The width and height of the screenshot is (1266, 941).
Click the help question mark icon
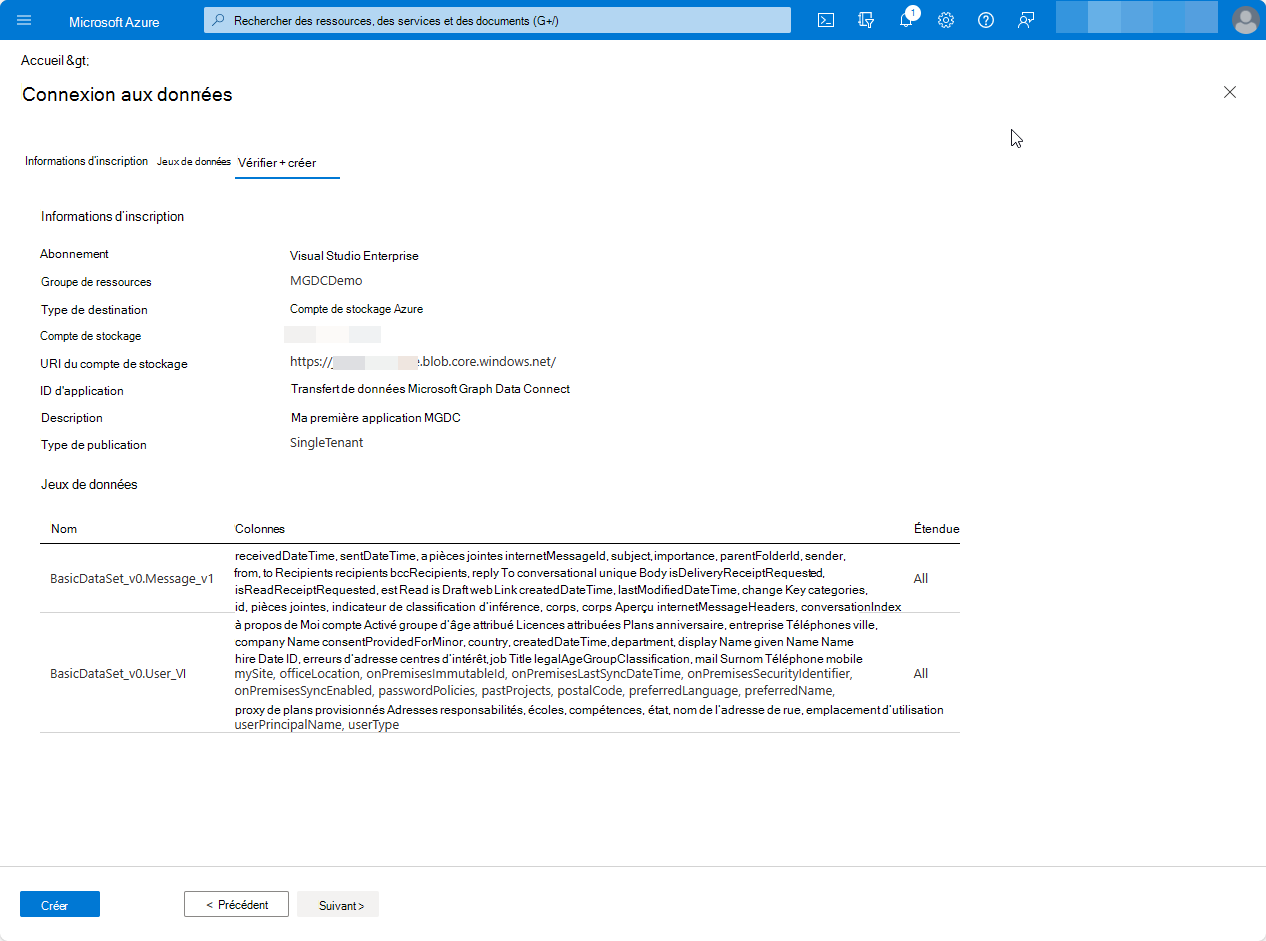(x=986, y=20)
